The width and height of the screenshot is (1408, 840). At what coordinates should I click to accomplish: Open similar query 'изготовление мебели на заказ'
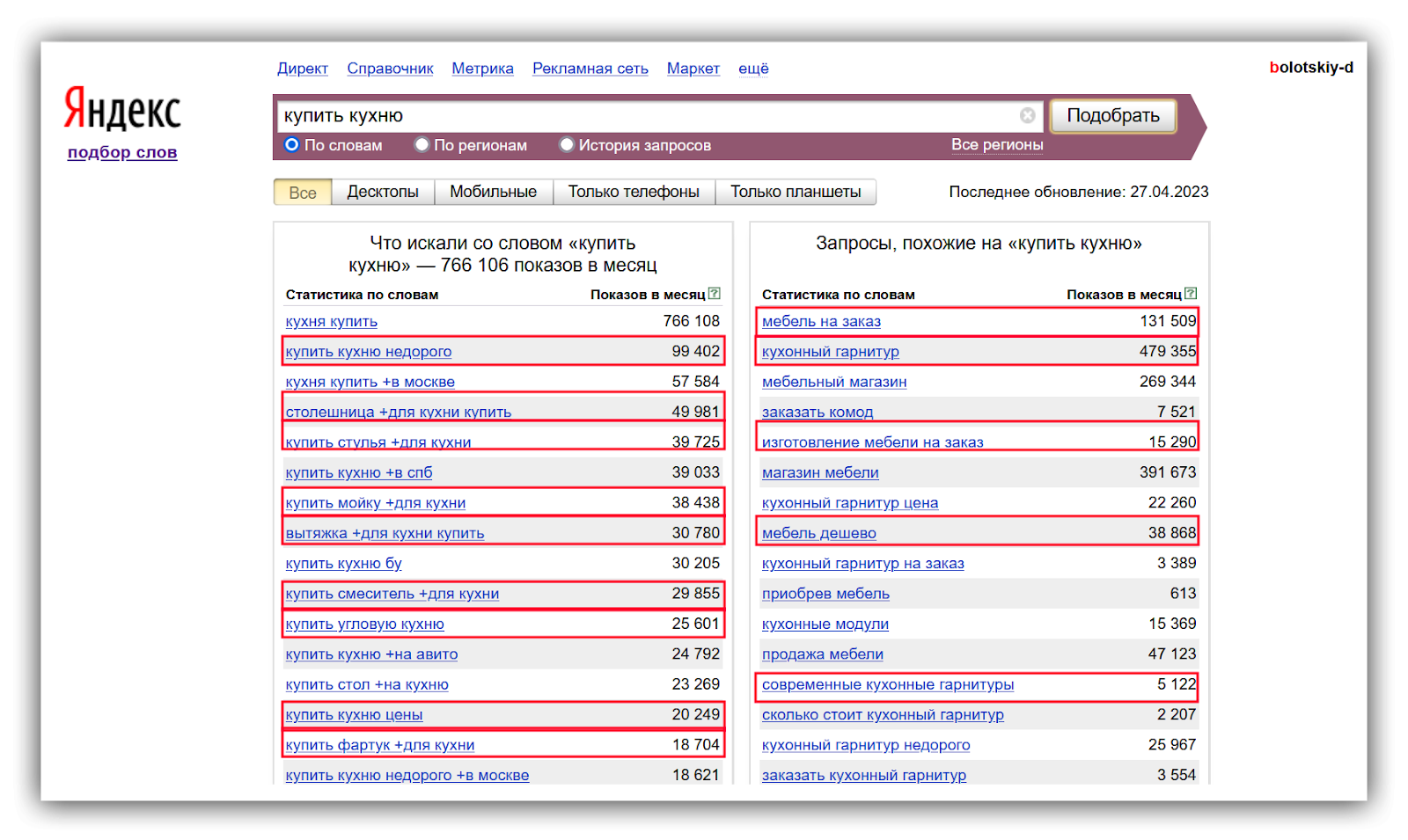tap(873, 442)
